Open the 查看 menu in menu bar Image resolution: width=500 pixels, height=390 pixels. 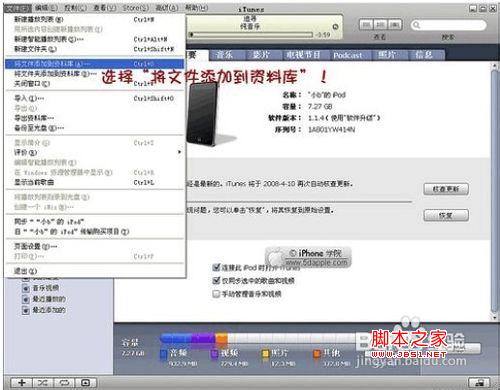pyautogui.click(x=105, y=8)
